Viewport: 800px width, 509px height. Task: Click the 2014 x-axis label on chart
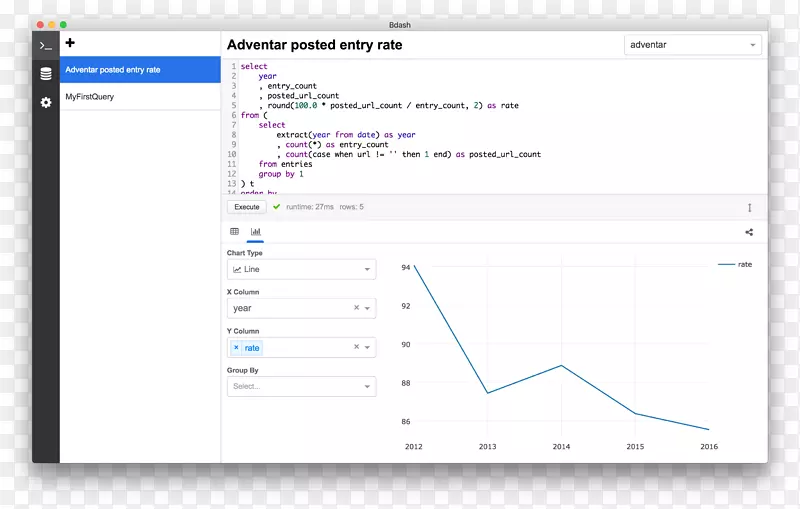point(561,446)
